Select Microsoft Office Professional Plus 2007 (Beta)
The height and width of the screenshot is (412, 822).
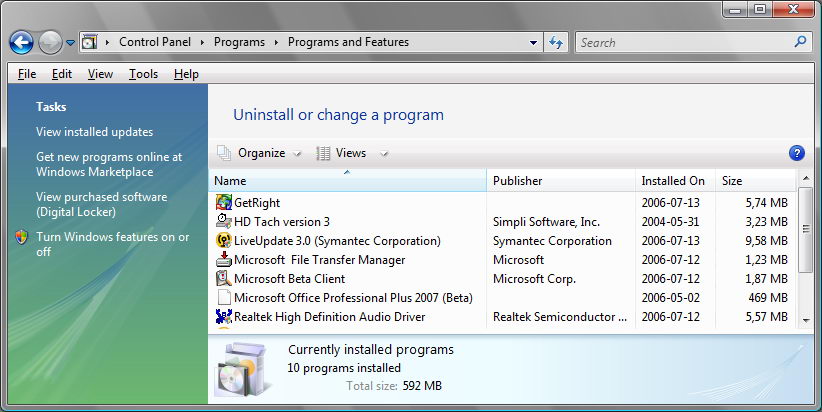pyautogui.click(x=353, y=298)
